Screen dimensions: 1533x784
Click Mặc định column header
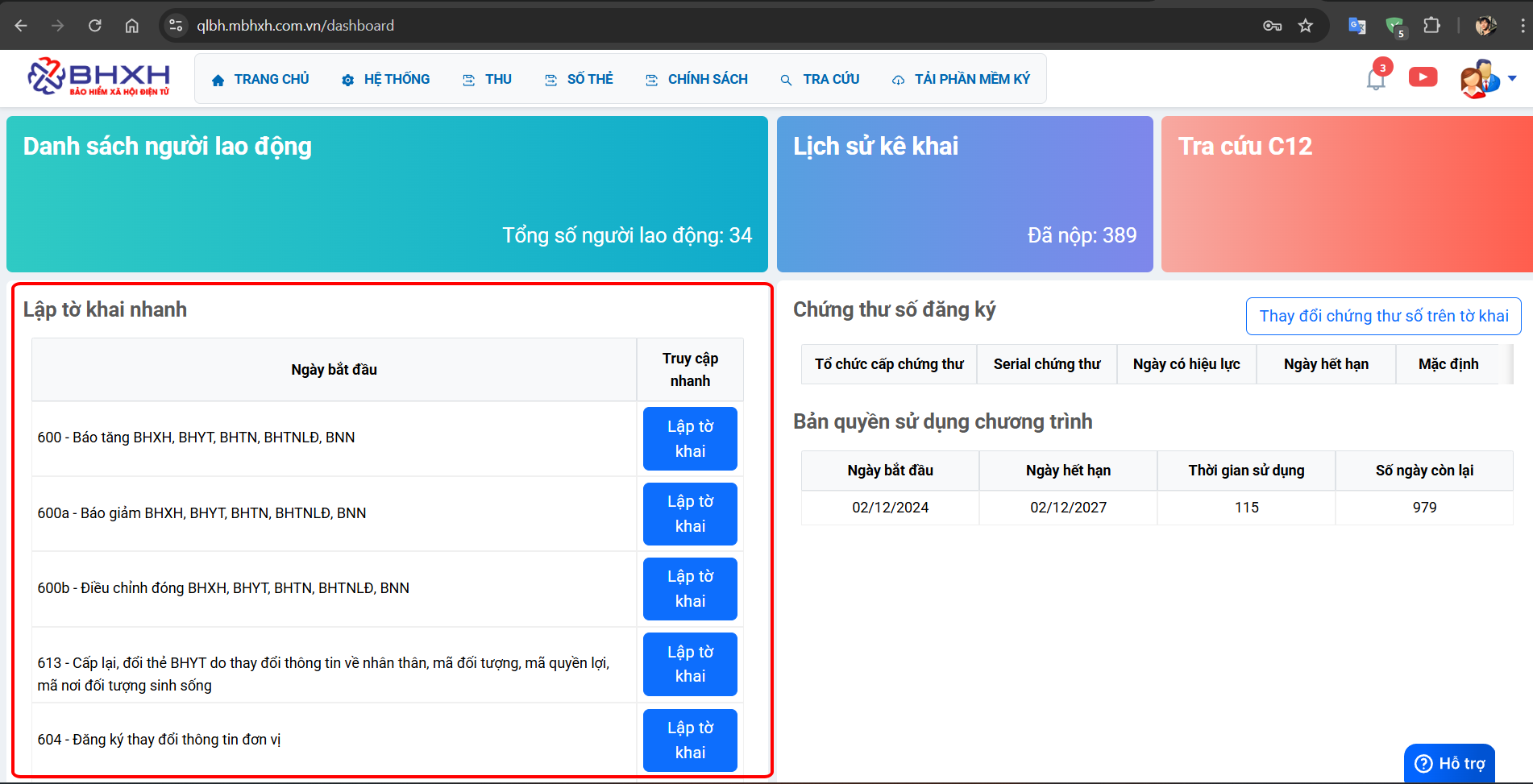pyautogui.click(x=1448, y=364)
